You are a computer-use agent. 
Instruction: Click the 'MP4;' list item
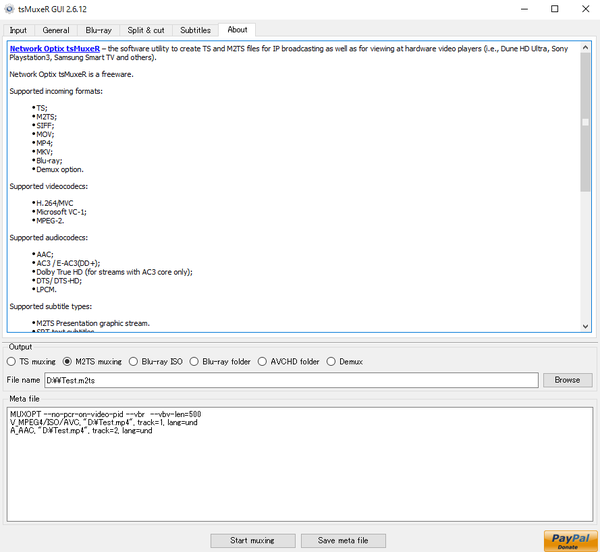point(44,143)
